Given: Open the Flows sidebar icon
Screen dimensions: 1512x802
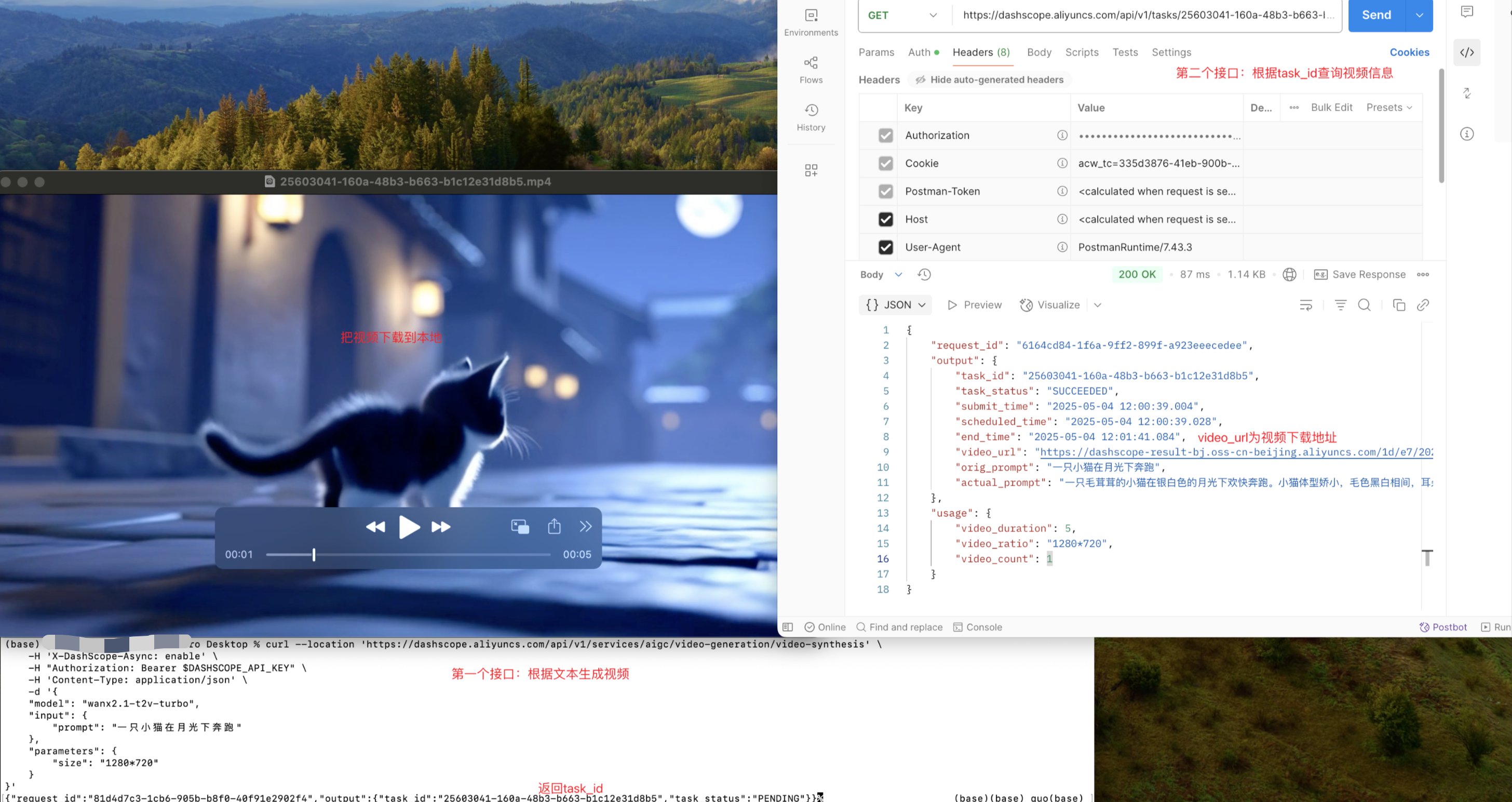Looking at the screenshot, I should [x=811, y=69].
